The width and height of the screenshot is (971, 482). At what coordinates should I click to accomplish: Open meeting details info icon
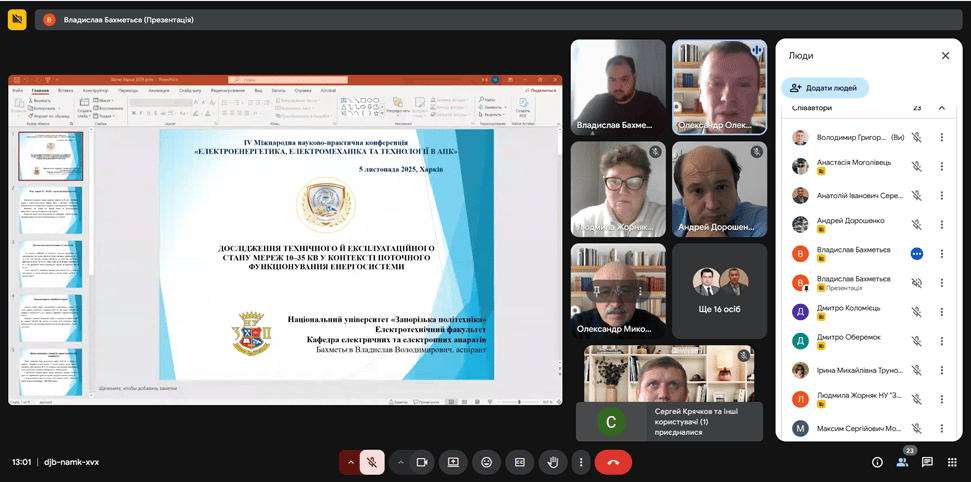(x=877, y=462)
